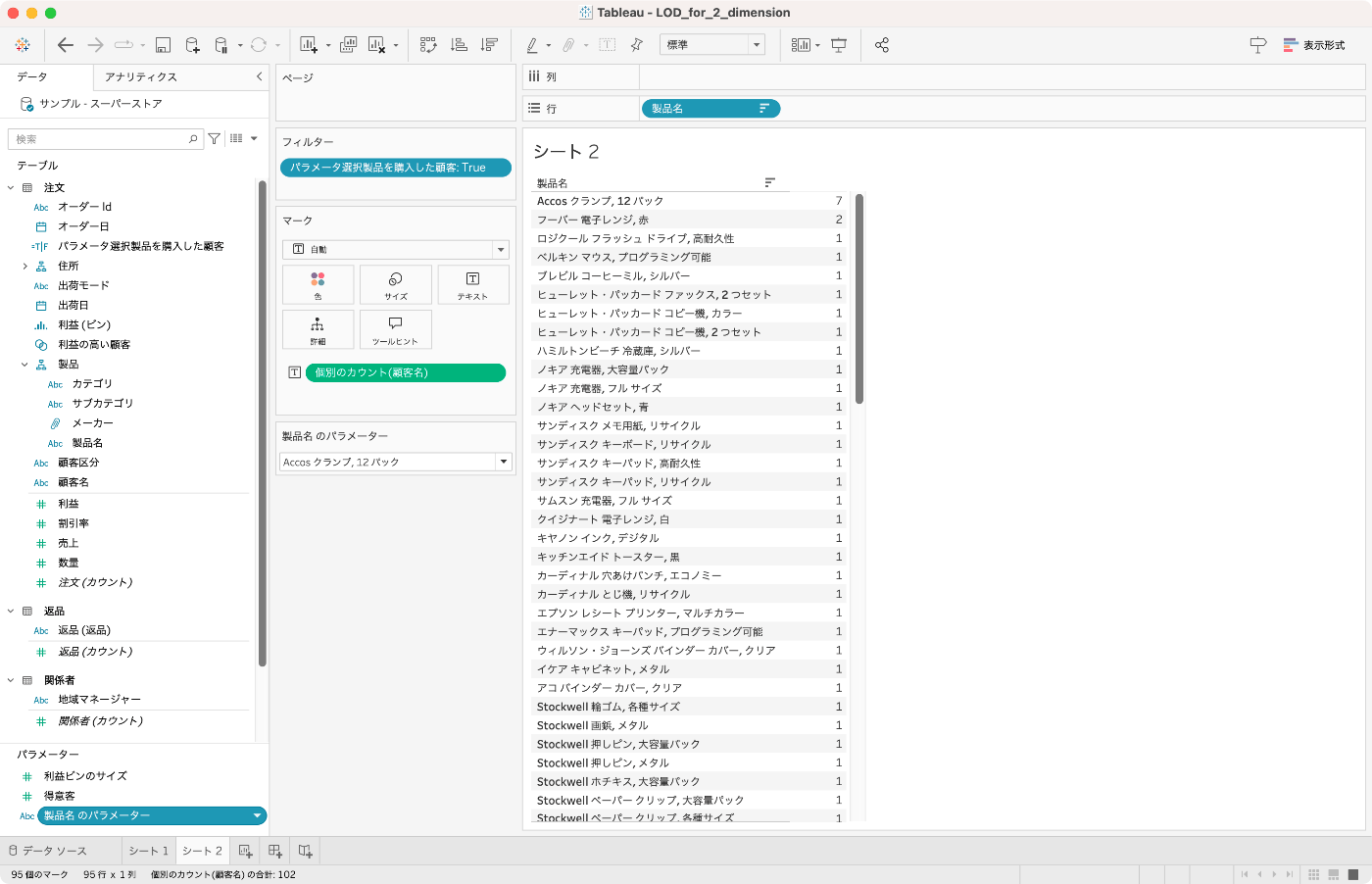Click the sort ascending toolbar icon
The height and width of the screenshot is (884, 1372).
[x=459, y=45]
